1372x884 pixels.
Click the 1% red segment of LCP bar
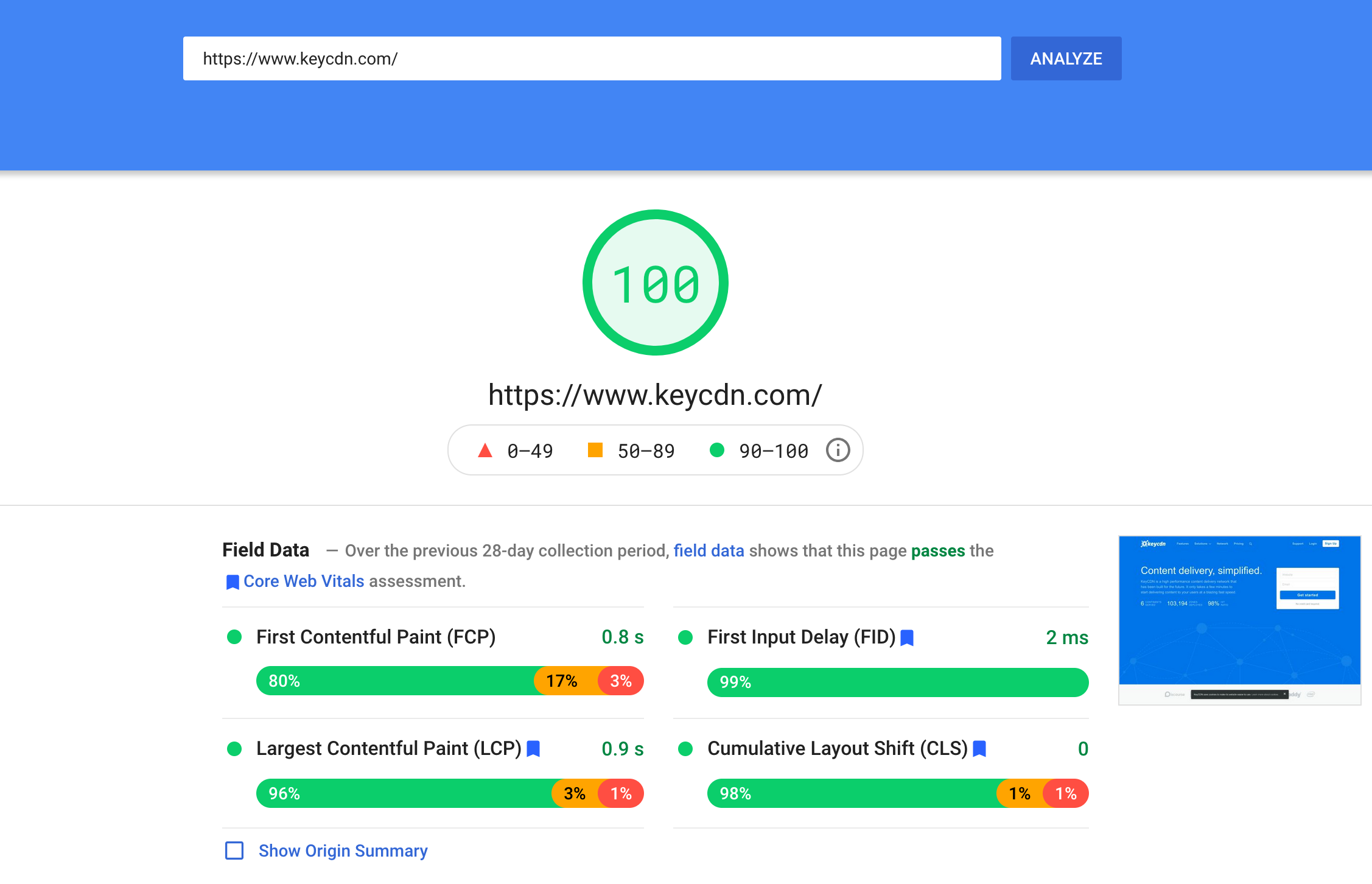621,793
